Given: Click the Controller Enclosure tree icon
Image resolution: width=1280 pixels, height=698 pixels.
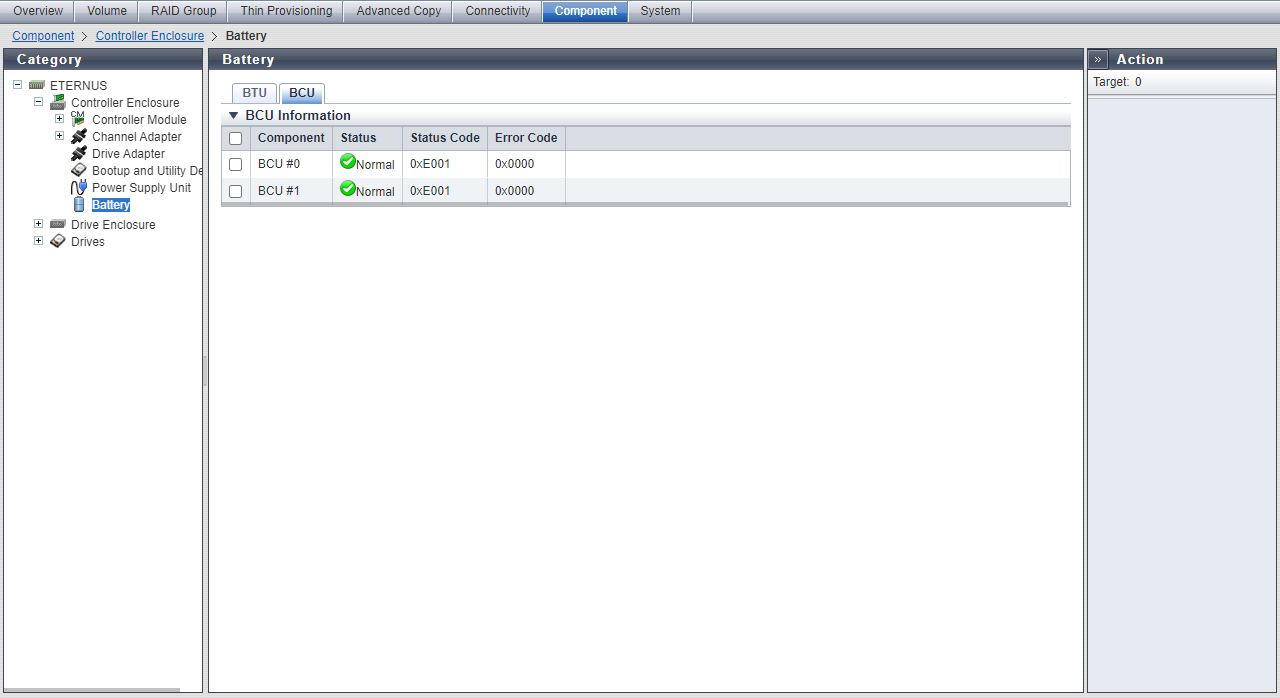Looking at the screenshot, I should point(58,103).
